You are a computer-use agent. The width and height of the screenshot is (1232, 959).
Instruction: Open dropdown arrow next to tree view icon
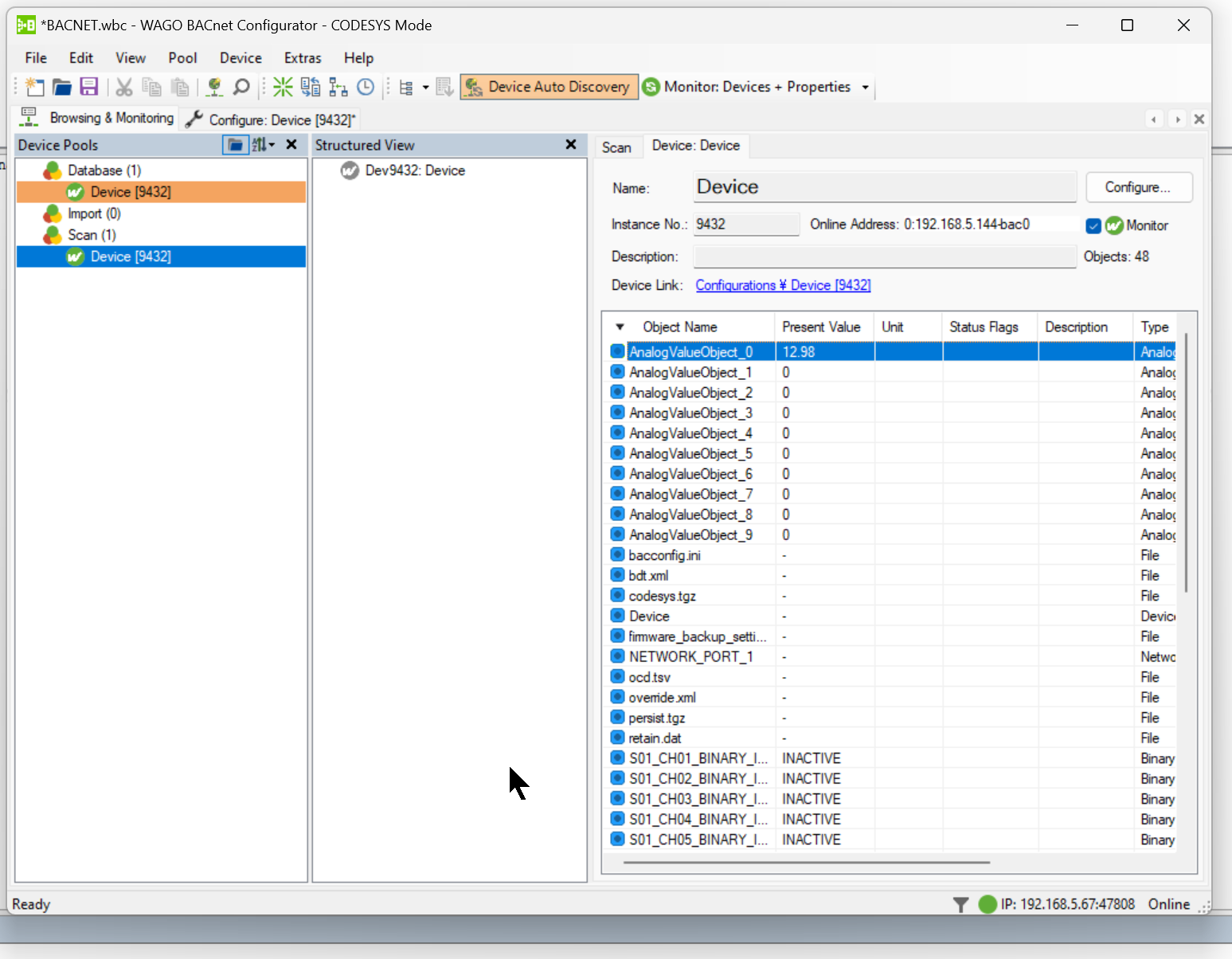pos(425,88)
